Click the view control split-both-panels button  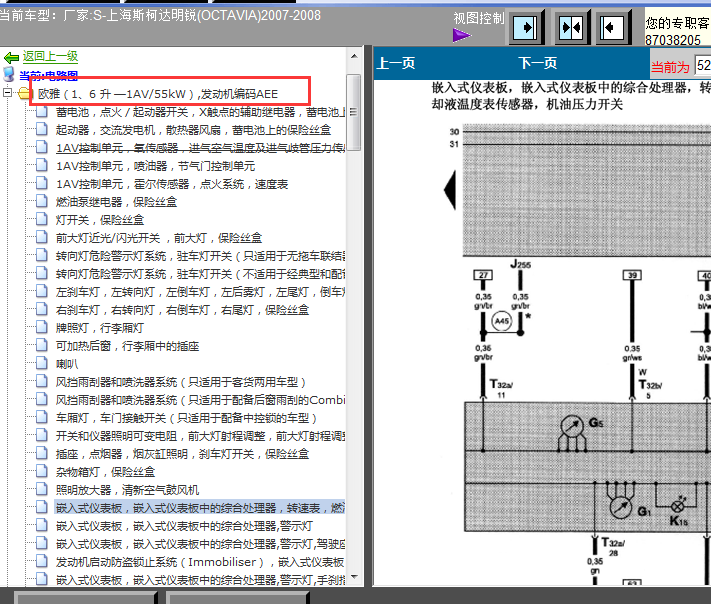571,28
